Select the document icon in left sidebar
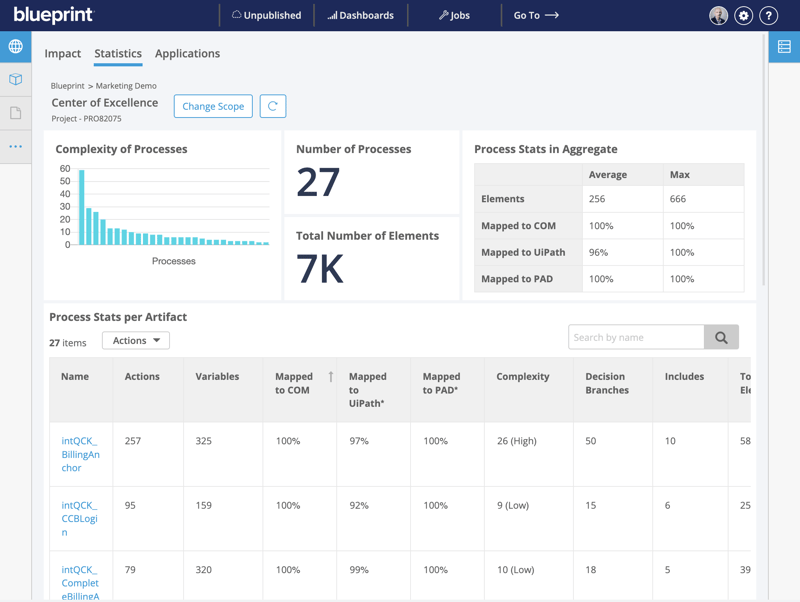The image size is (800, 602). coord(15,113)
